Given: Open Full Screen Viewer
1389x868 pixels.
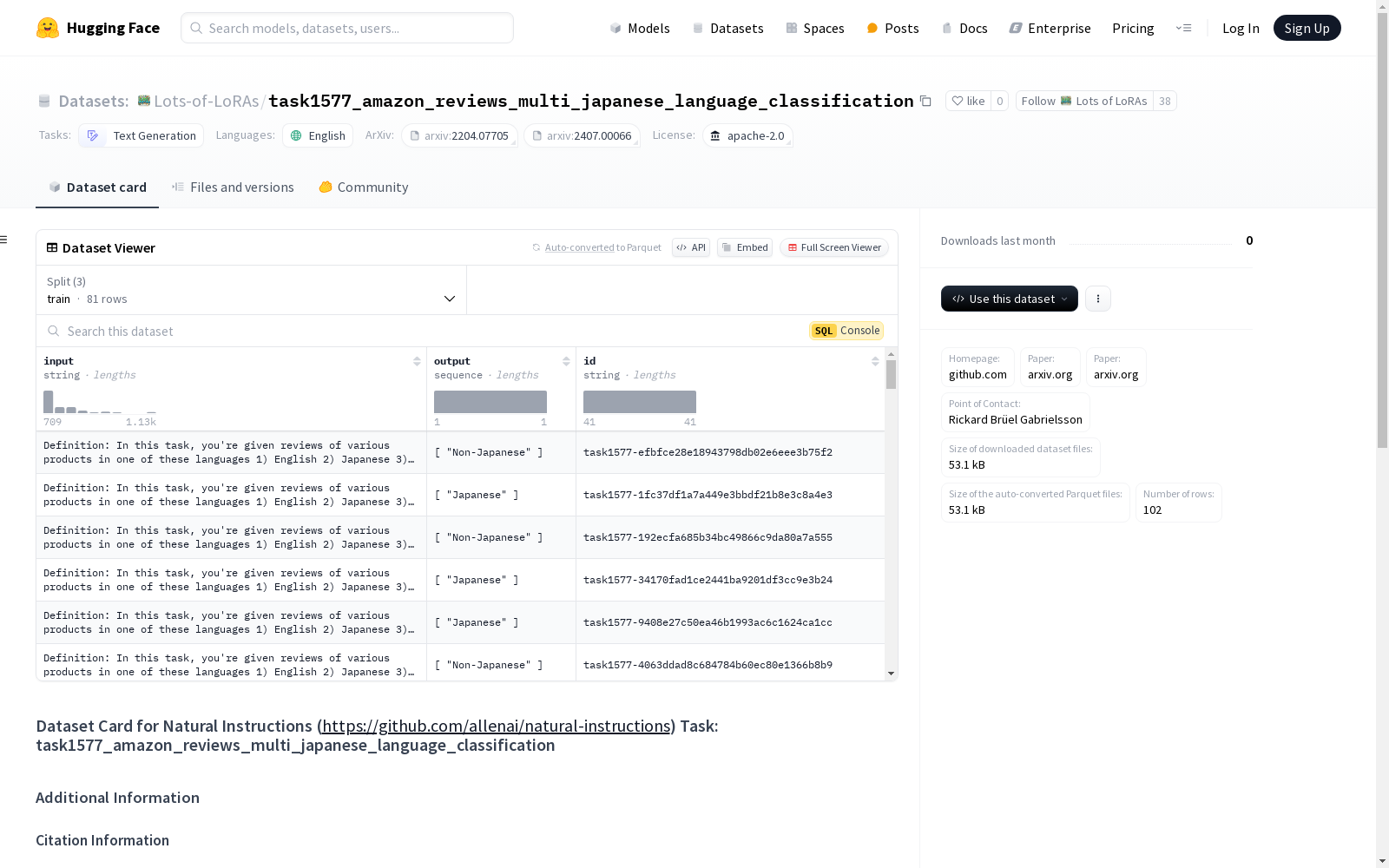Looking at the screenshot, I should pos(834,247).
